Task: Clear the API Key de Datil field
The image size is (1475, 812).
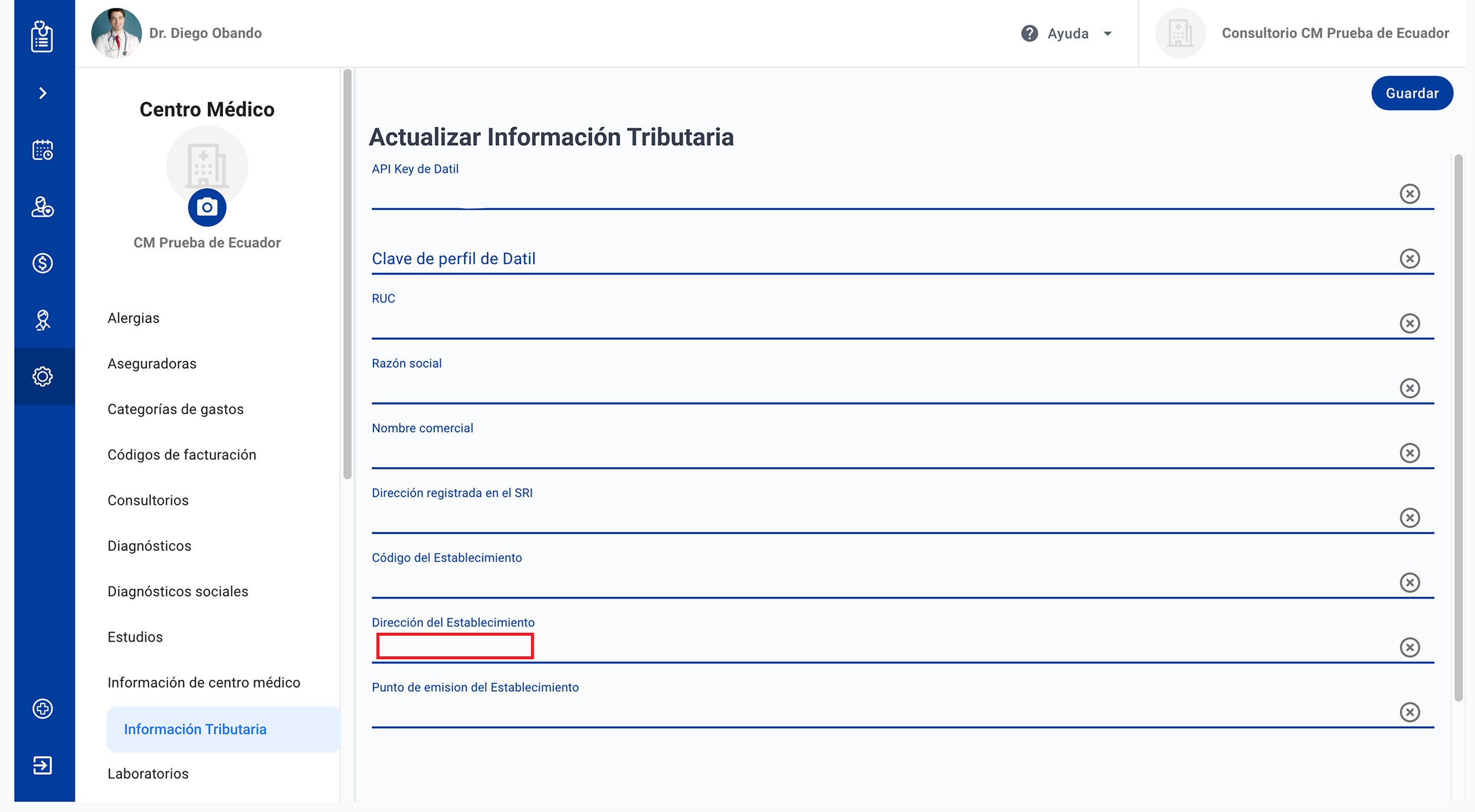Action: (1410, 193)
